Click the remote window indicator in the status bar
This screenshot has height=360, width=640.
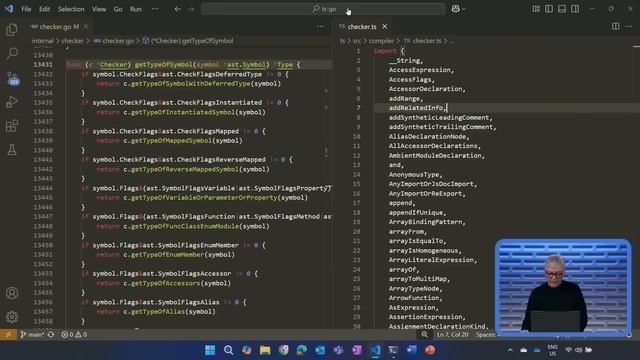tap(8, 334)
